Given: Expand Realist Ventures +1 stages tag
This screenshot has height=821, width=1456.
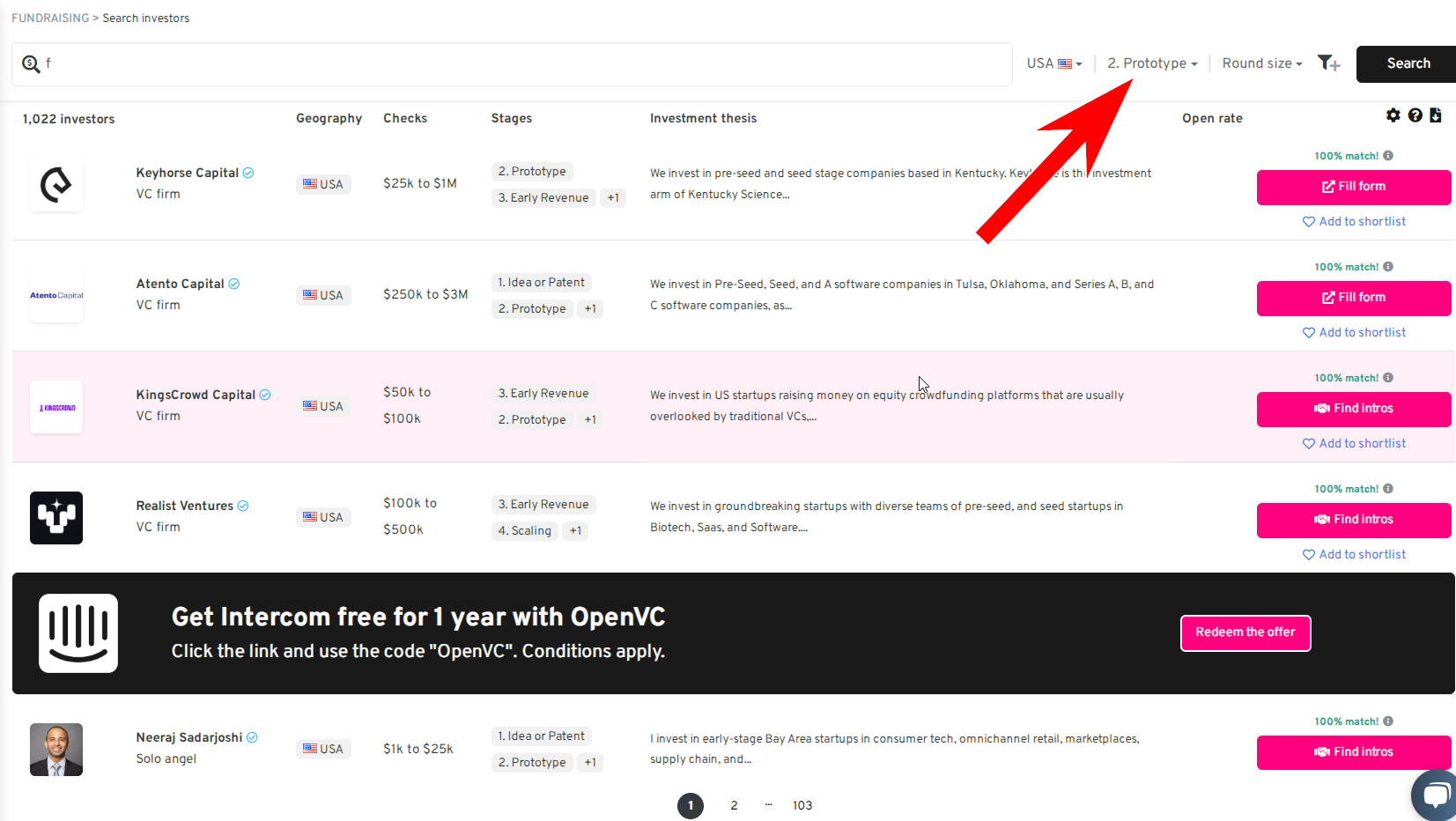Looking at the screenshot, I should point(575,531).
